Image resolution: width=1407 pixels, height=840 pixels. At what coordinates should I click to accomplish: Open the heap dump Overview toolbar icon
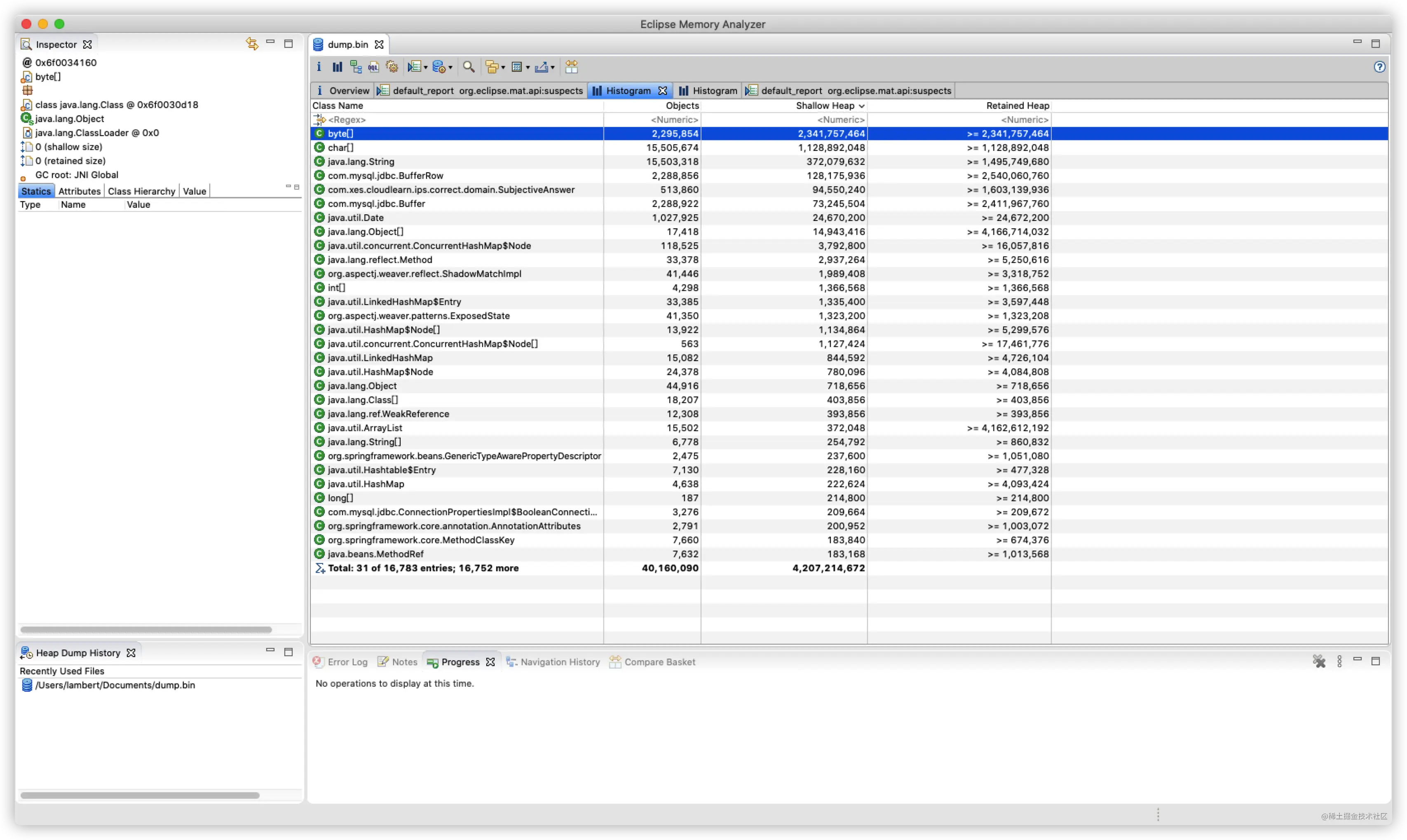(319, 67)
